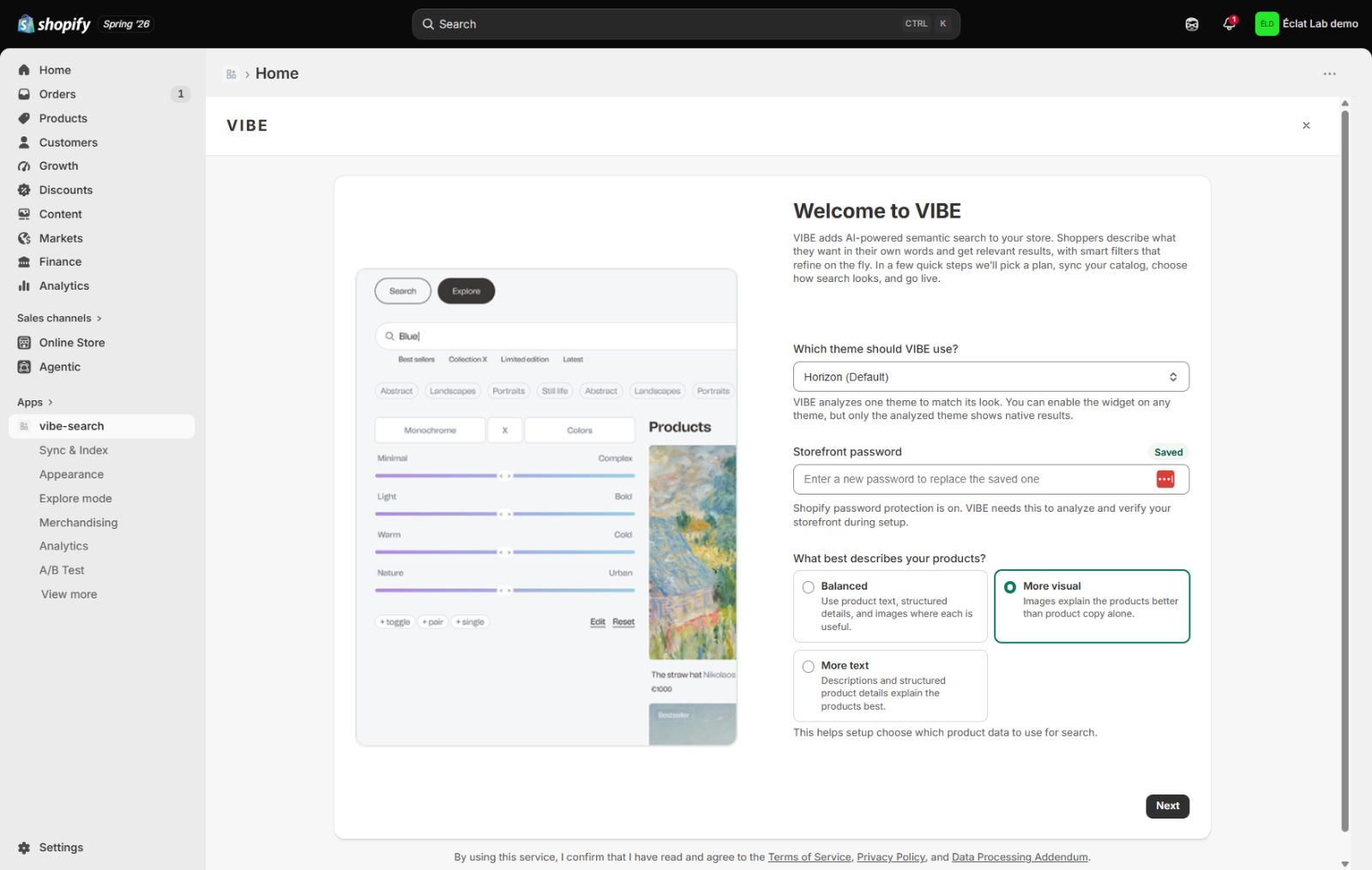Click the vibe-search app icon
This screenshot has width=1372, height=870.
[x=24, y=426]
